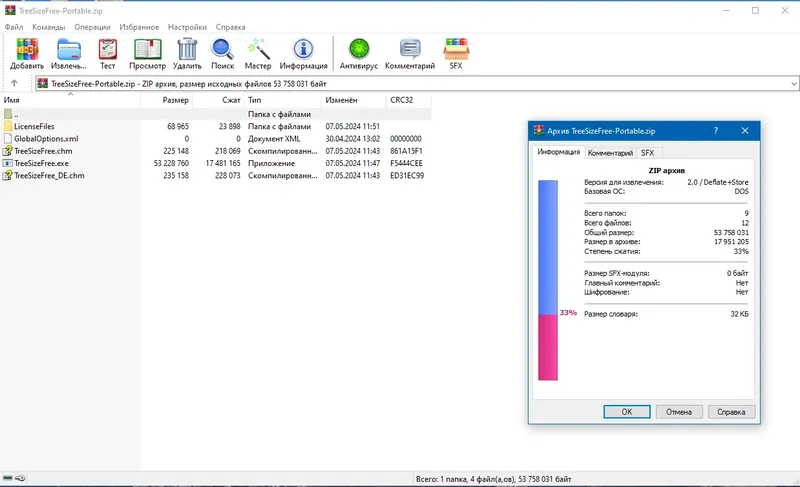Sort by the CRC32 column header
This screenshot has width=800, height=487.
coord(408,100)
